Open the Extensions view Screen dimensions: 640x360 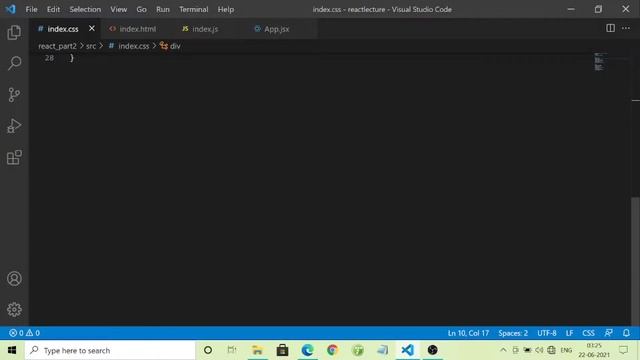pos(14,157)
